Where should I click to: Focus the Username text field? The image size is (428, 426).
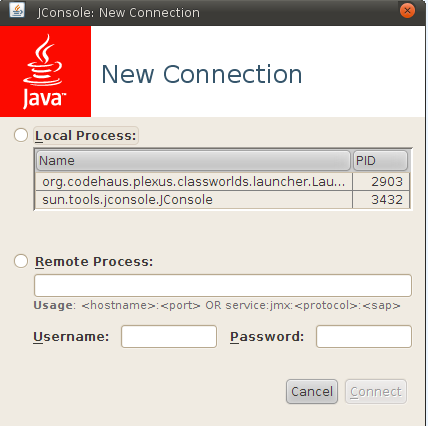tap(169, 337)
